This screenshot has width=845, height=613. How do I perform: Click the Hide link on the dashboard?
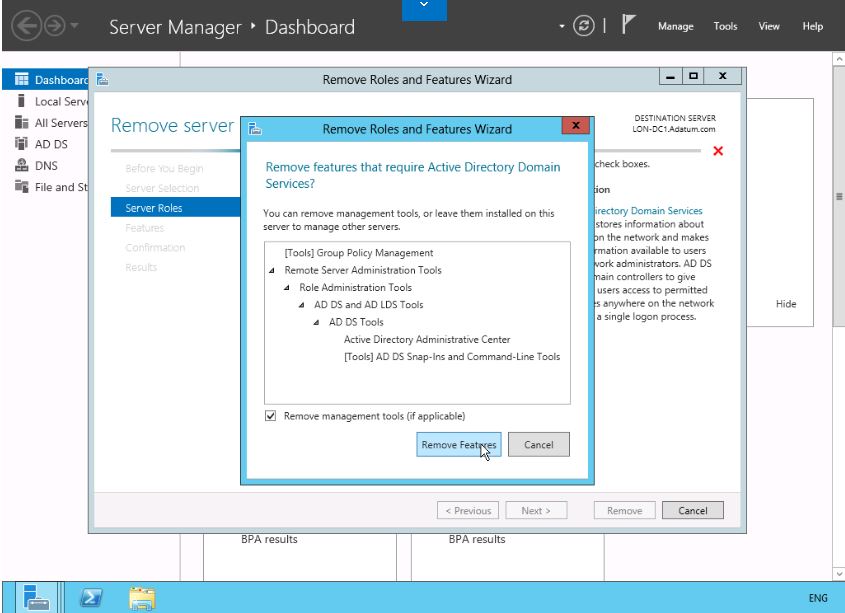(x=786, y=304)
